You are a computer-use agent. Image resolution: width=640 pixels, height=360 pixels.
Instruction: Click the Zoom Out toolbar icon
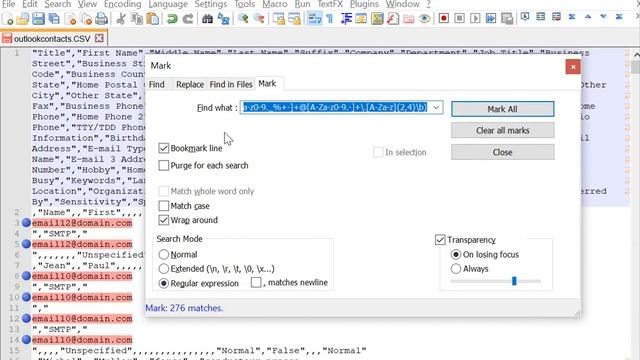259,19
